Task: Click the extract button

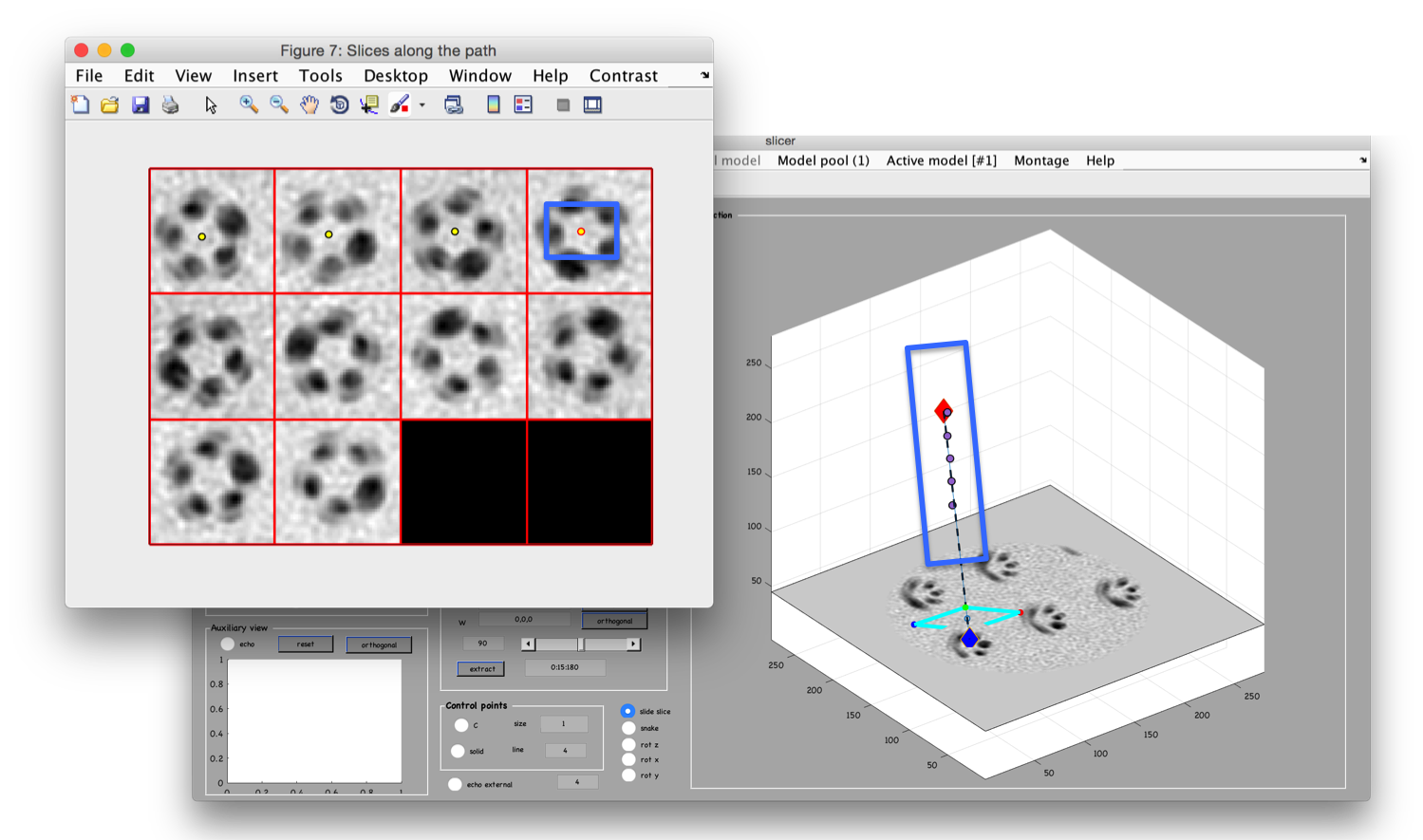Action: (482, 668)
